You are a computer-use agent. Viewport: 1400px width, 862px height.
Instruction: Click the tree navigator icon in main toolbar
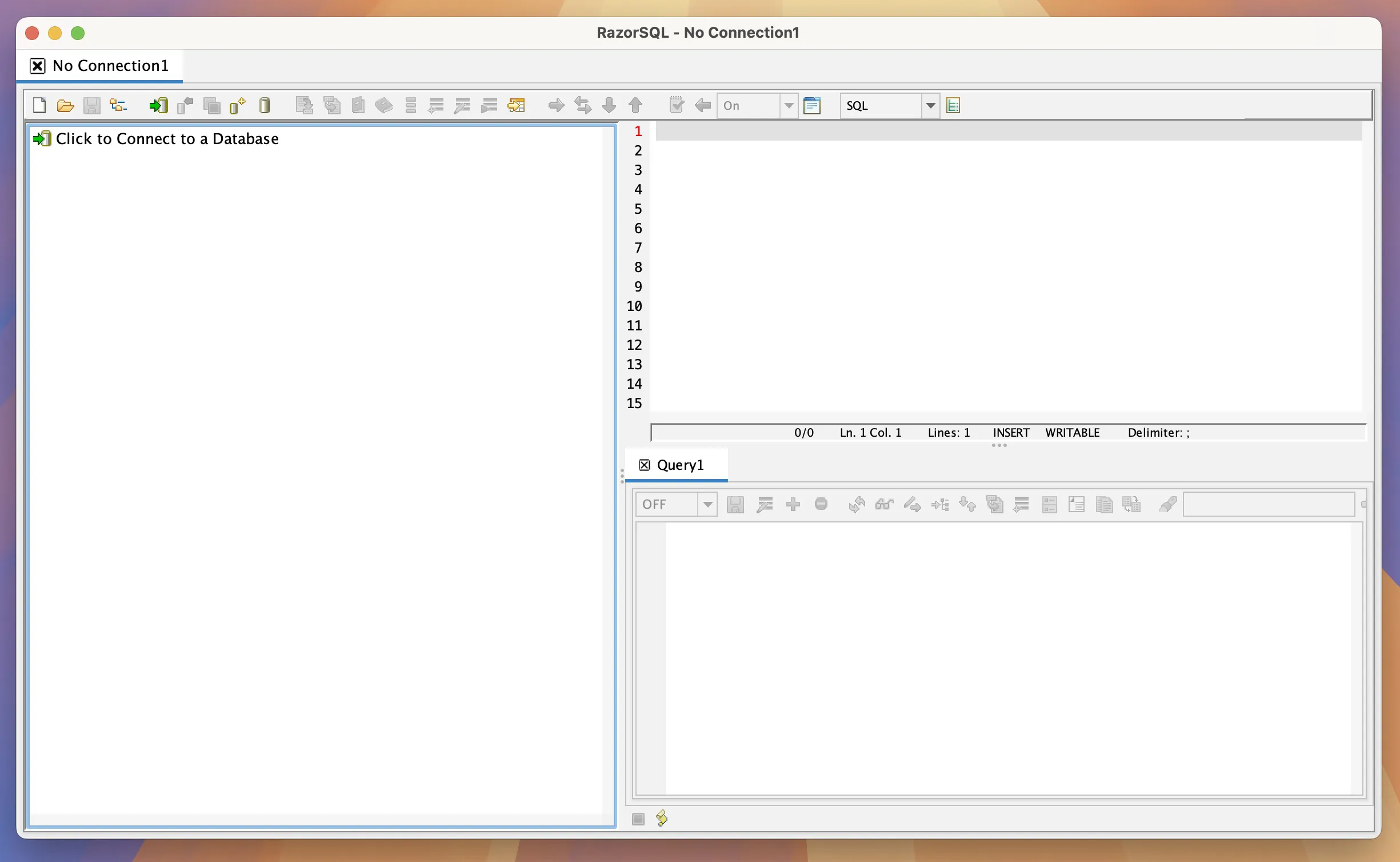118,105
